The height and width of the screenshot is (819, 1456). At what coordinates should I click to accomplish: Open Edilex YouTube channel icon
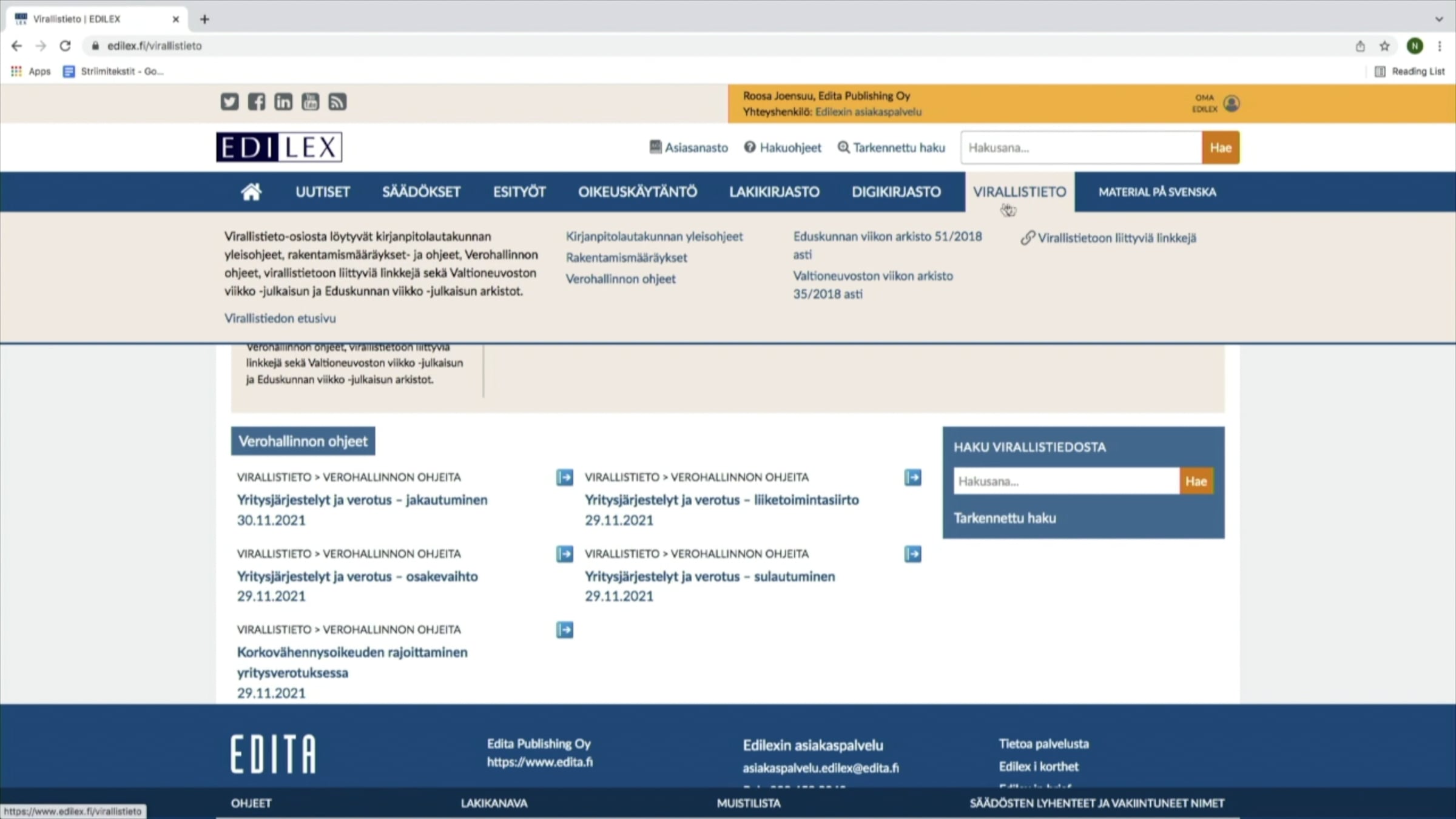point(310,102)
